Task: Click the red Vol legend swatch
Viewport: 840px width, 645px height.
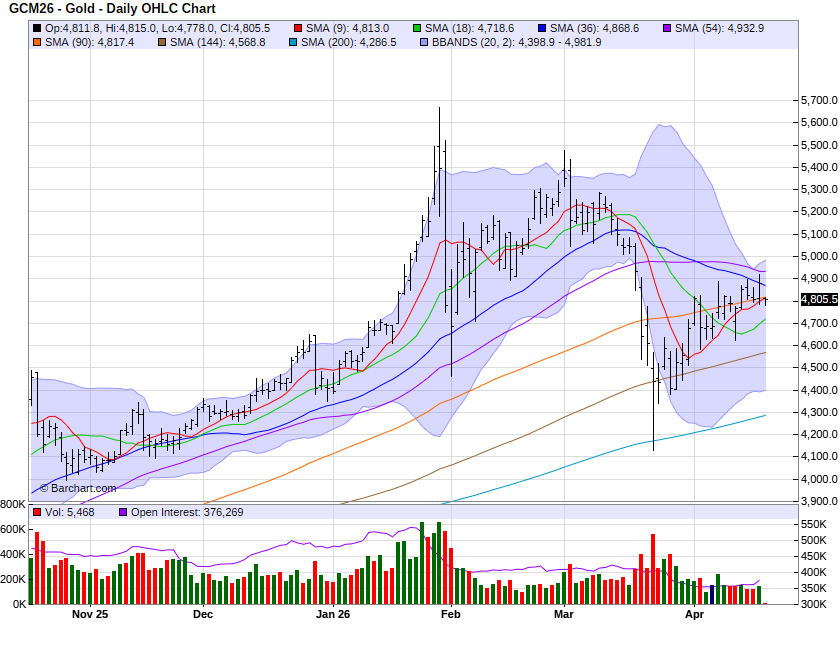Action: click(x=37, y=512)
